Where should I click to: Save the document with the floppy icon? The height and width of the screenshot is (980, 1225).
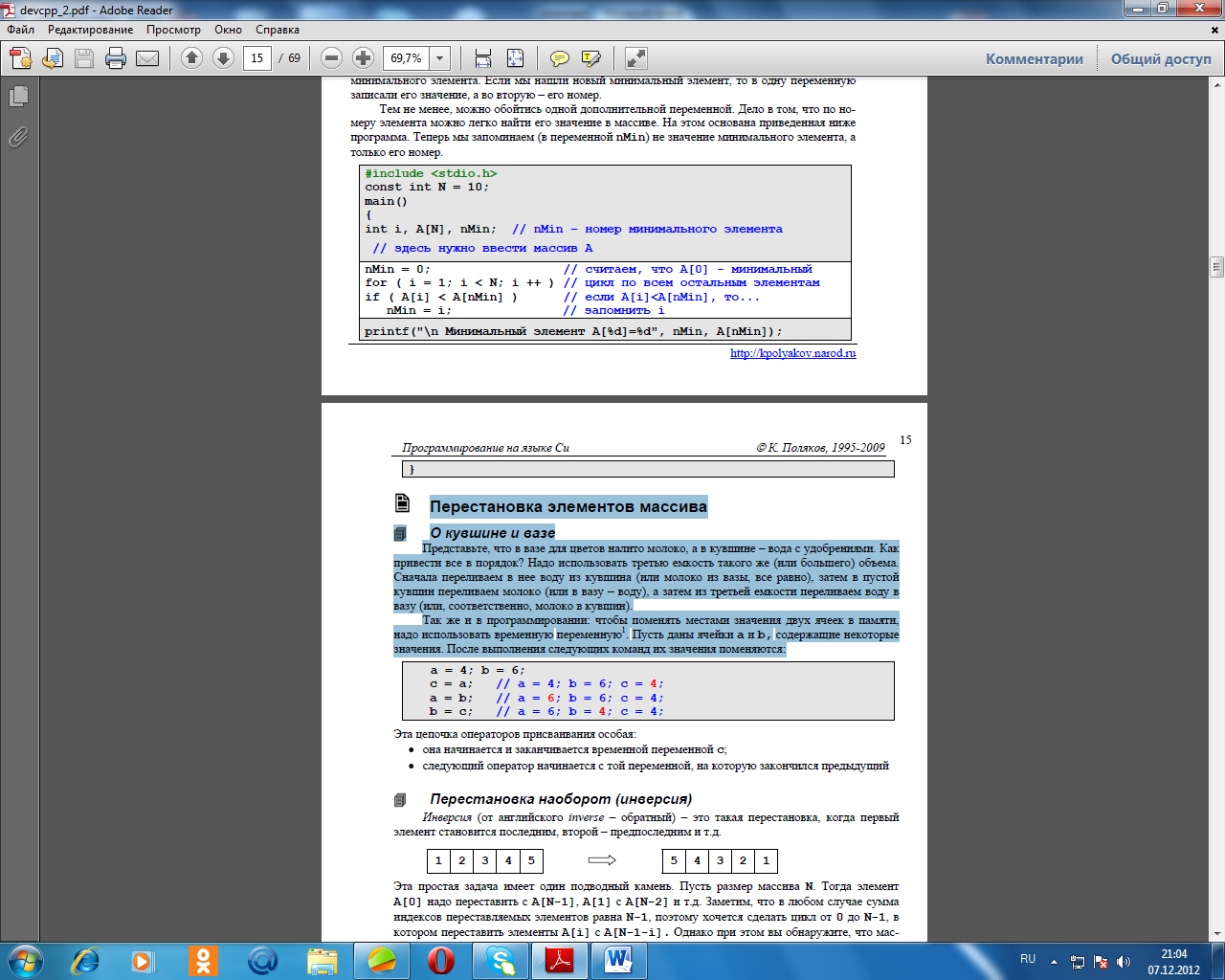[x=84, y=58]
